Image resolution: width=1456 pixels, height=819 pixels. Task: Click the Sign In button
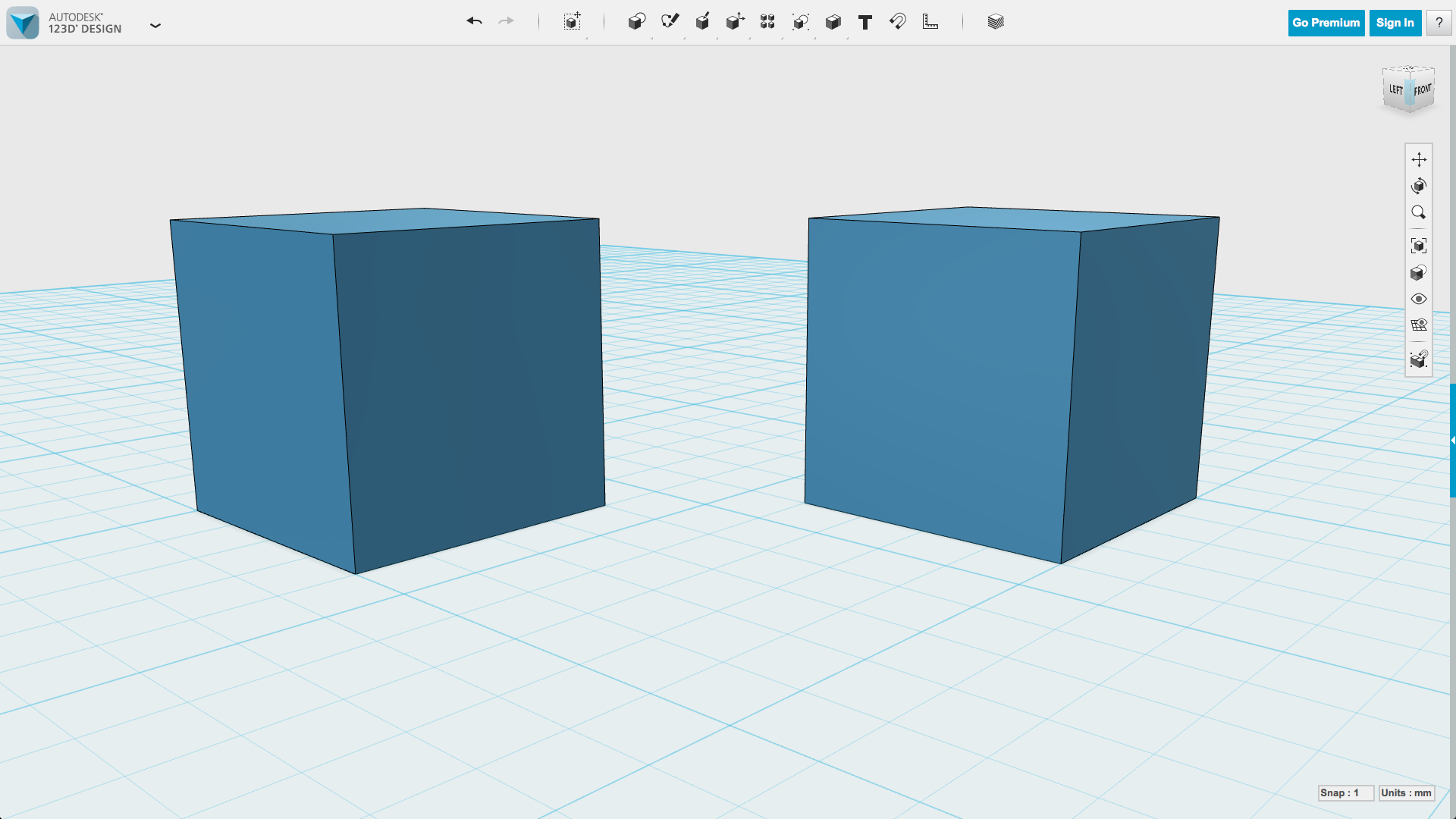pos(1395,22)
